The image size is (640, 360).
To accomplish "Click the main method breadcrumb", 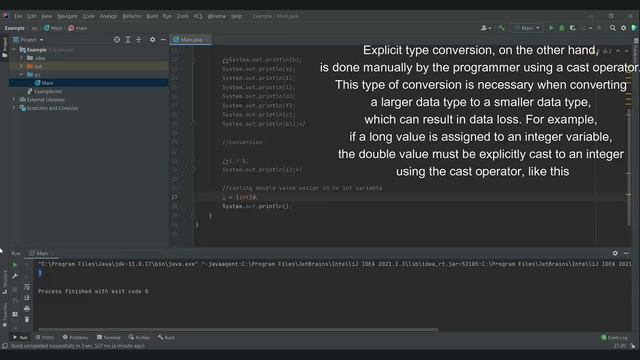I will click(78, 28).
